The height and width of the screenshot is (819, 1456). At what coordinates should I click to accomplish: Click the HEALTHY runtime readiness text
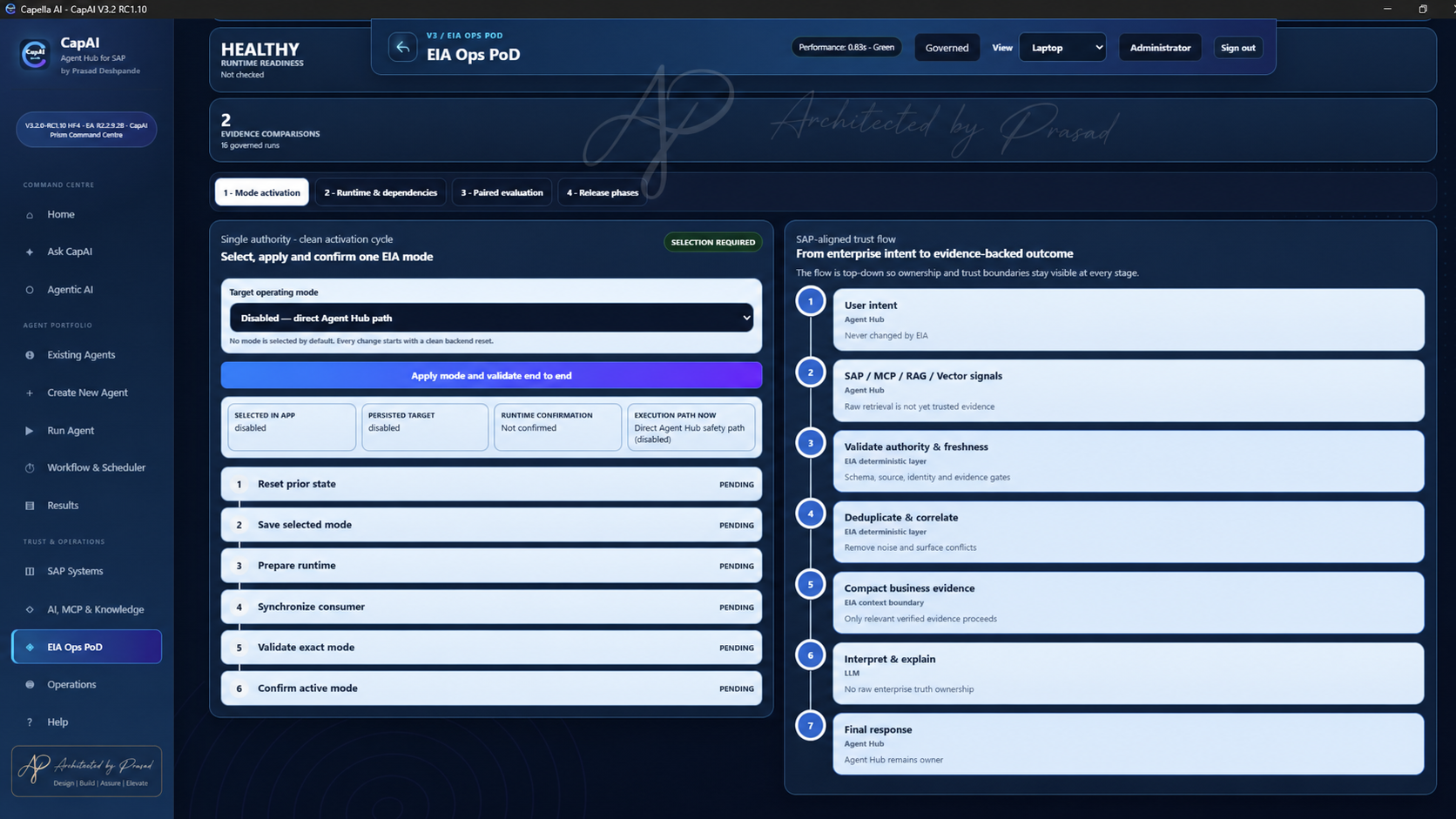(x=260, y=50)
